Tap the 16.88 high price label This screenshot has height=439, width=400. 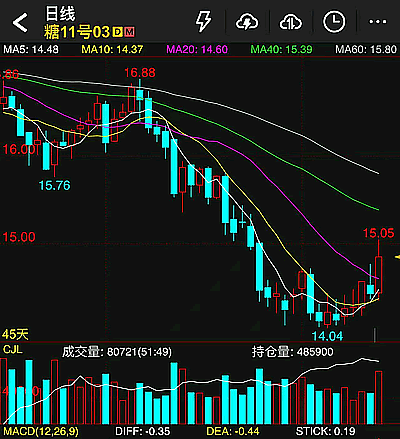(x=140, y=73)
